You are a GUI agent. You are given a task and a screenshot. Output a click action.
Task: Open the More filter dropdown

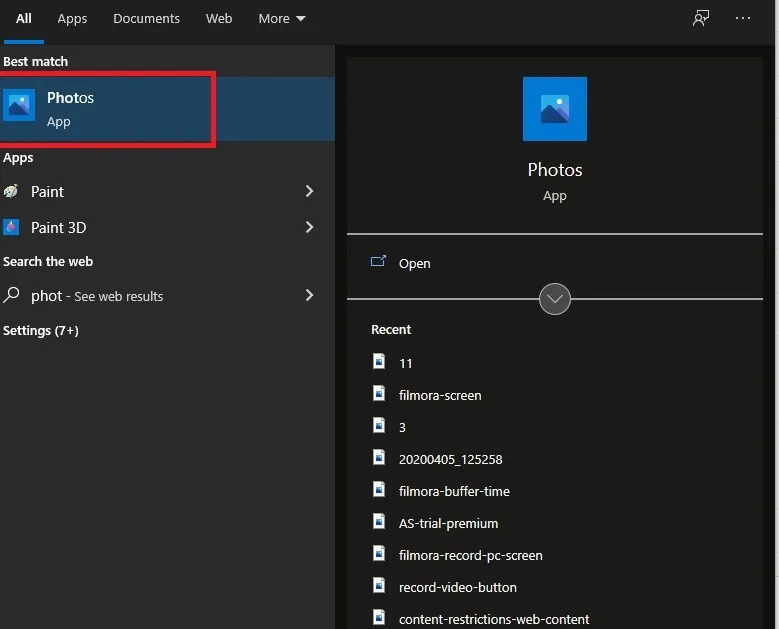[282, 19]
